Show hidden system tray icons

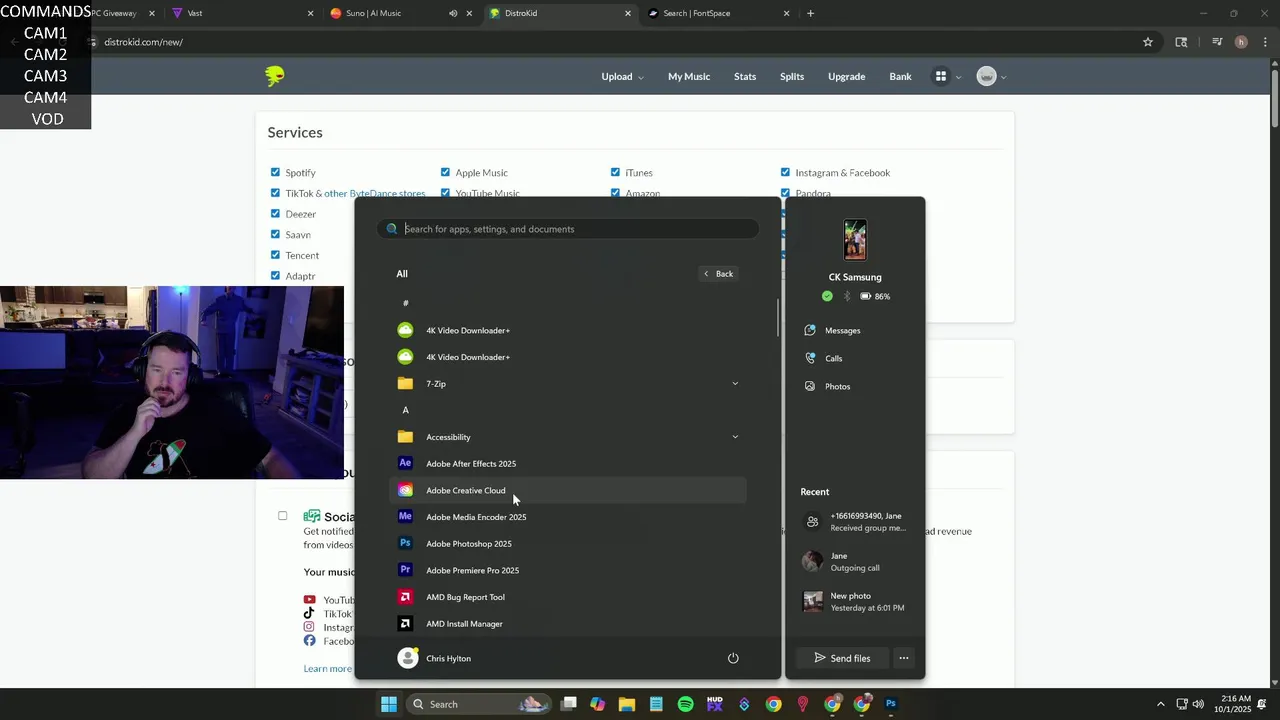pos(1160,704)
